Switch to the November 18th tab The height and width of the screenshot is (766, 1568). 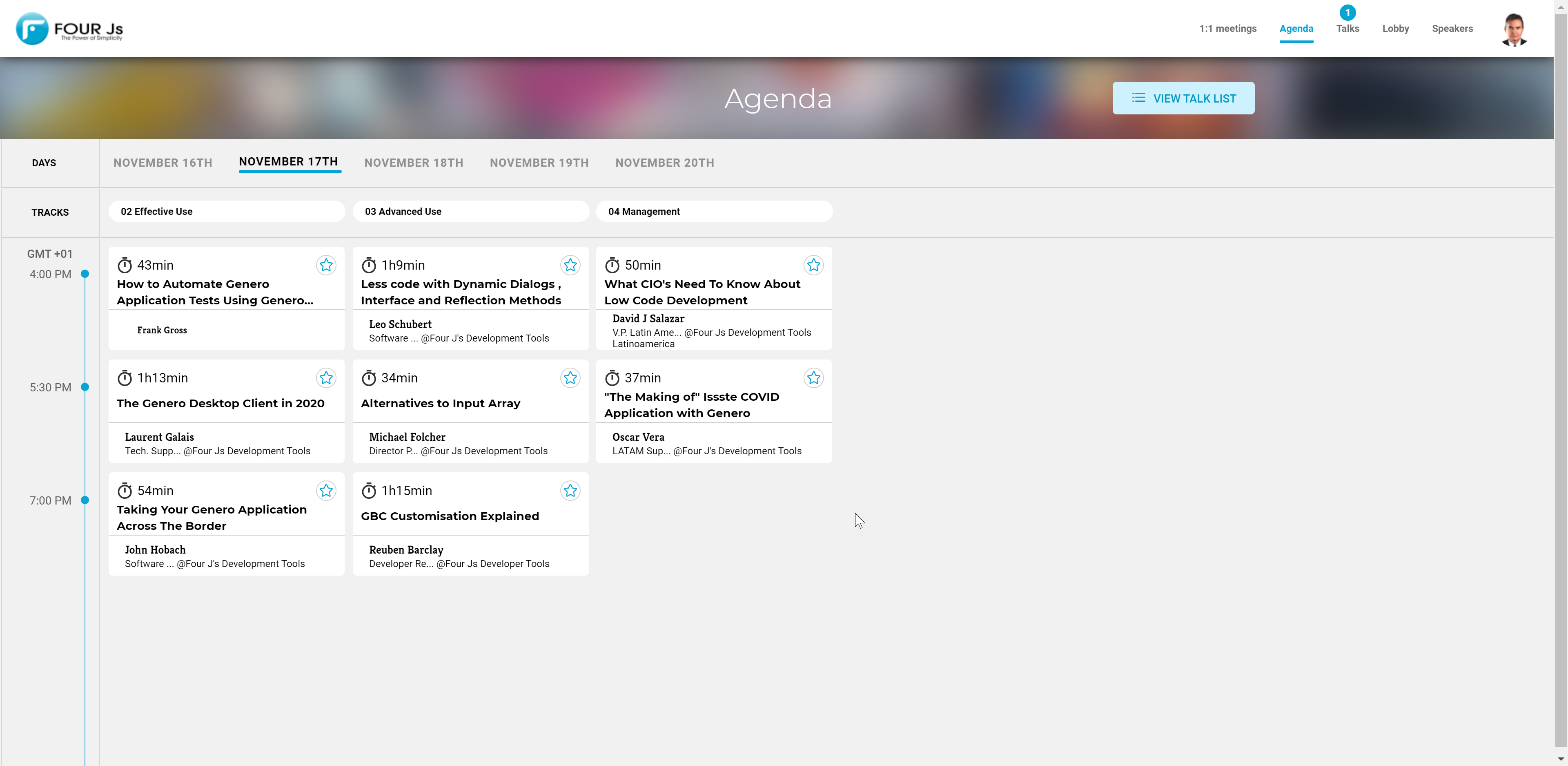click(414, 163)
